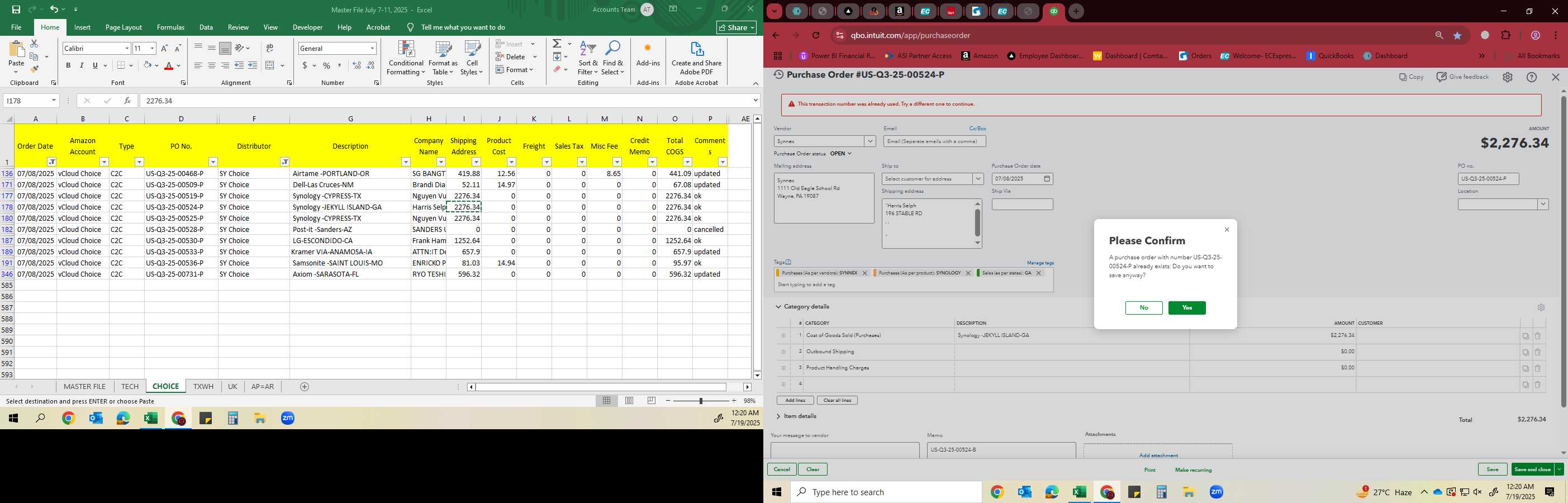Click the Align Left icon
This screenshot has height=503, width=1568.
point(198,66)
